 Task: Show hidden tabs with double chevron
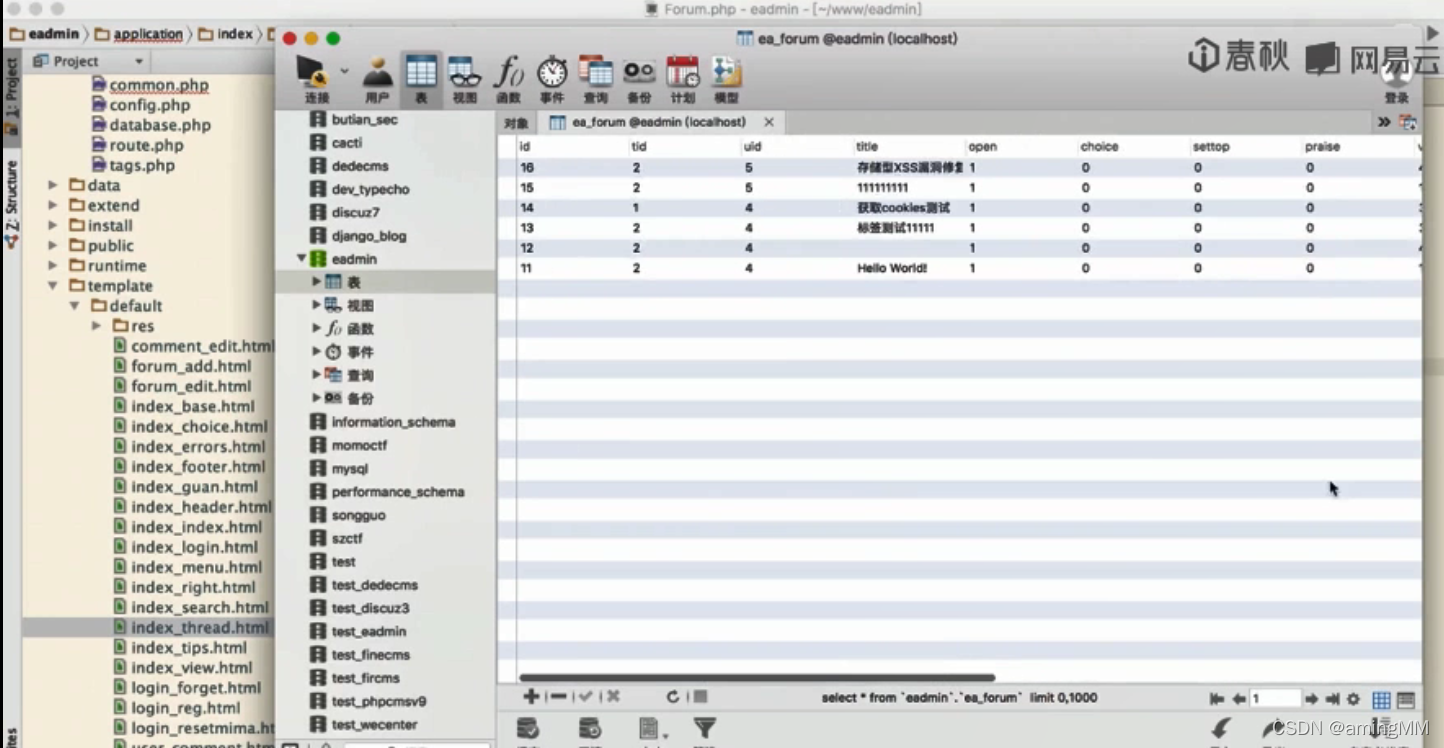(x=1384, y=122)
